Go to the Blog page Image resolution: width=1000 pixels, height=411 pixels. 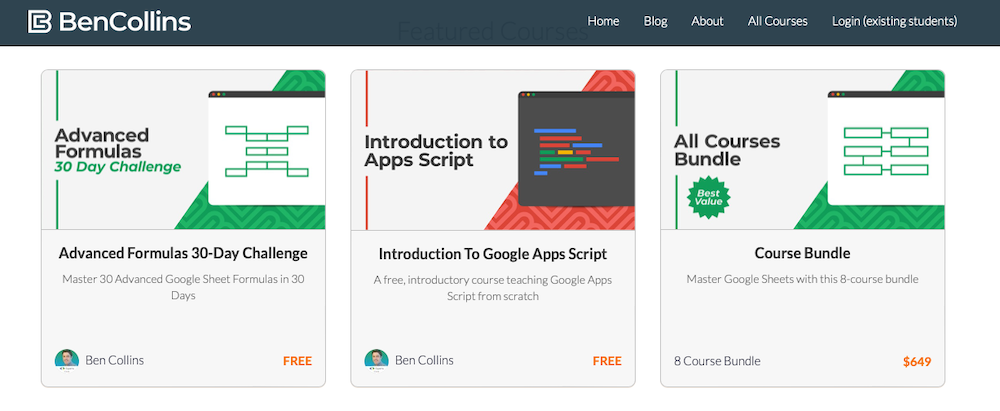tap(655, 21)
